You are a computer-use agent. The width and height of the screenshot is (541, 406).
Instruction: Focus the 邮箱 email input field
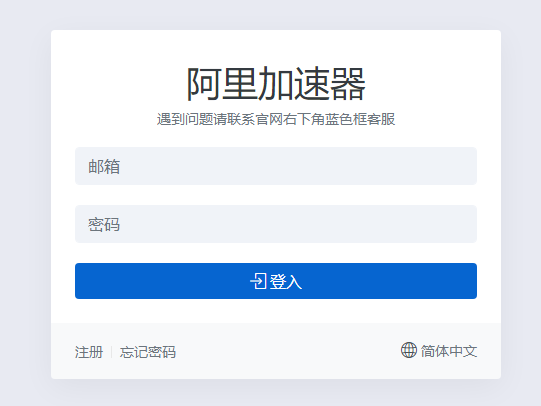[276, 166]
